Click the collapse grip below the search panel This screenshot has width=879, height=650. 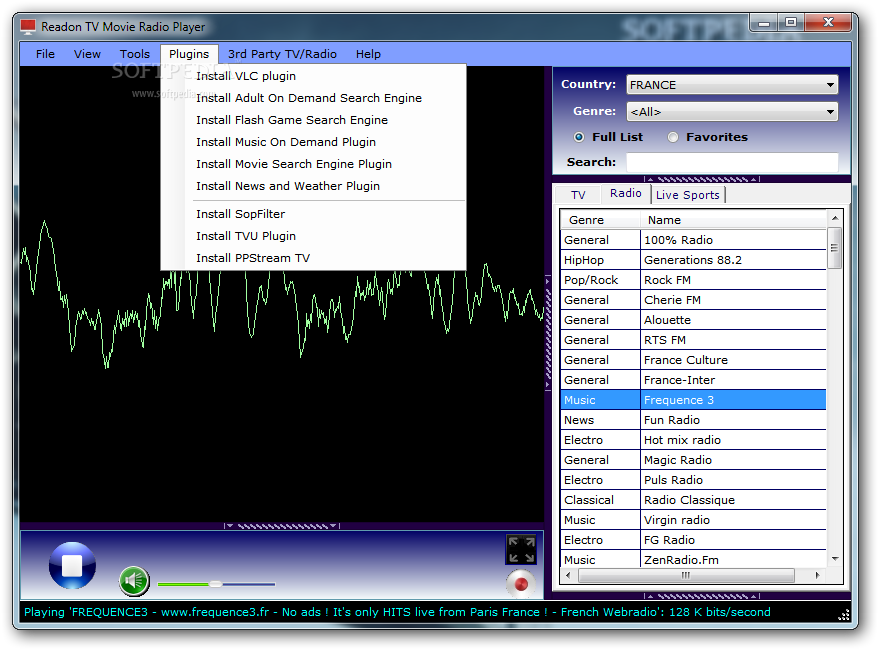(701, 179)
